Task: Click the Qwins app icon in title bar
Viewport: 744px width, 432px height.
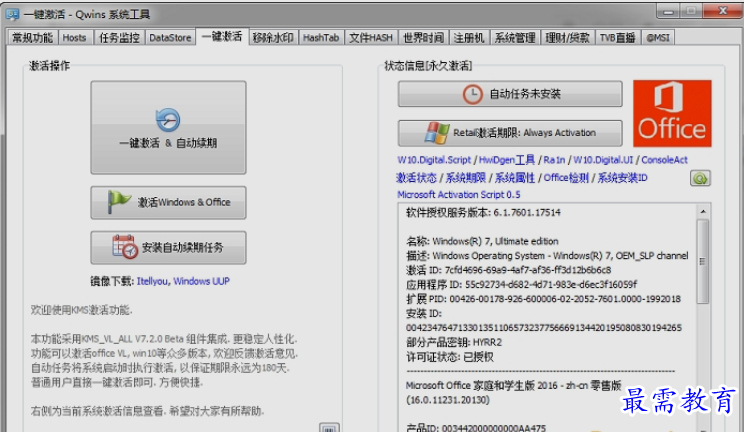Action: tap(12, 14)
